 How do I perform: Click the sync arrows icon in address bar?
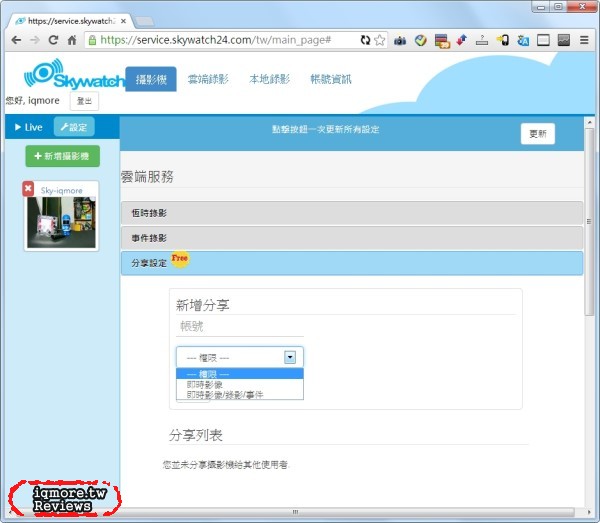pyautogui.click(x=365, y=40)
